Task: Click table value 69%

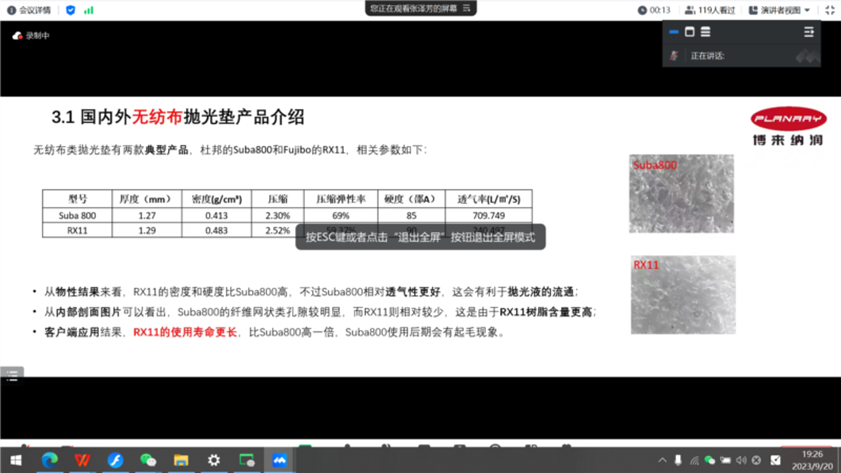Action: click(x=341, y=216)
